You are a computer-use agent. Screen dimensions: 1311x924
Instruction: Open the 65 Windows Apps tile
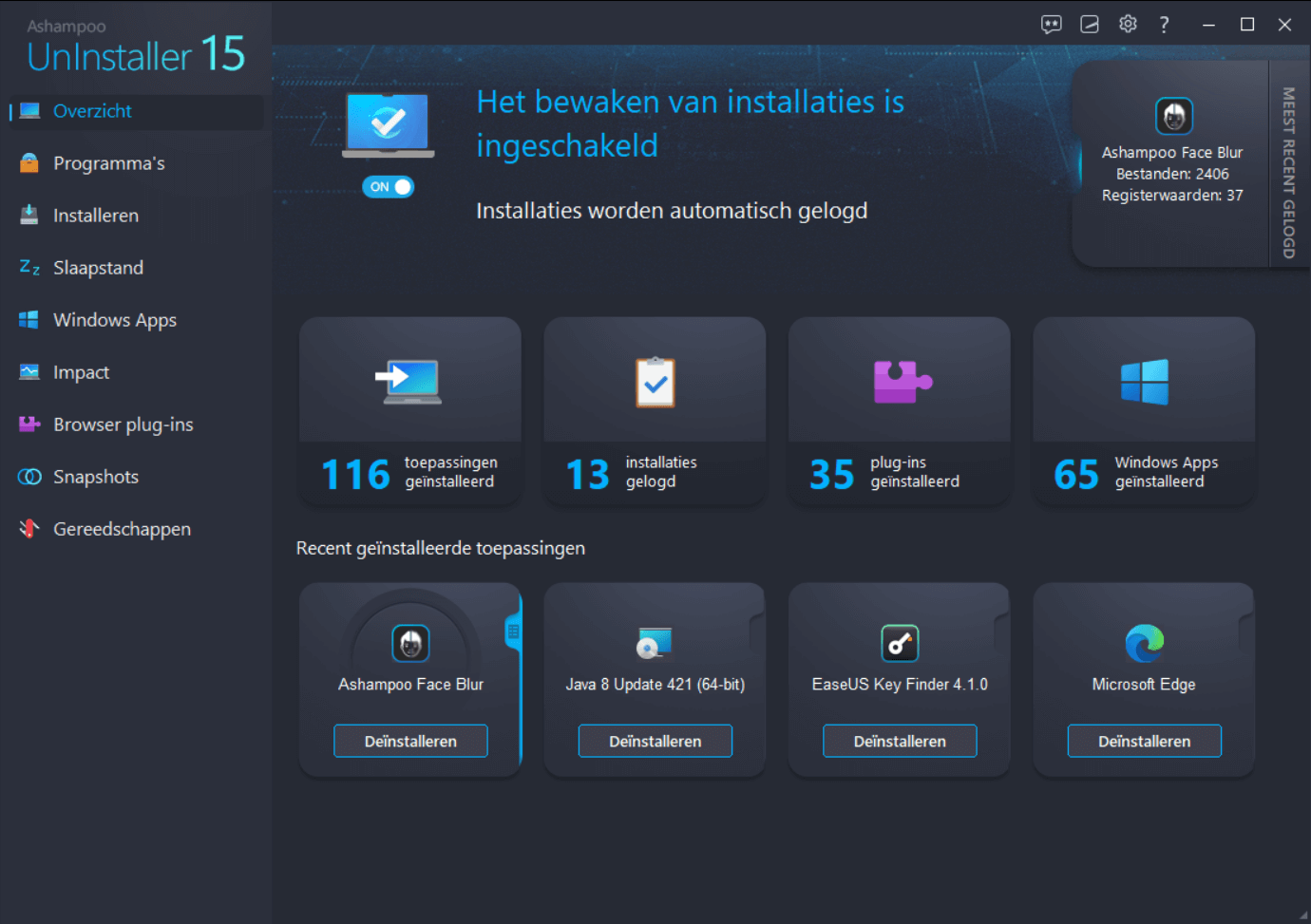[x=1144, y=411]
